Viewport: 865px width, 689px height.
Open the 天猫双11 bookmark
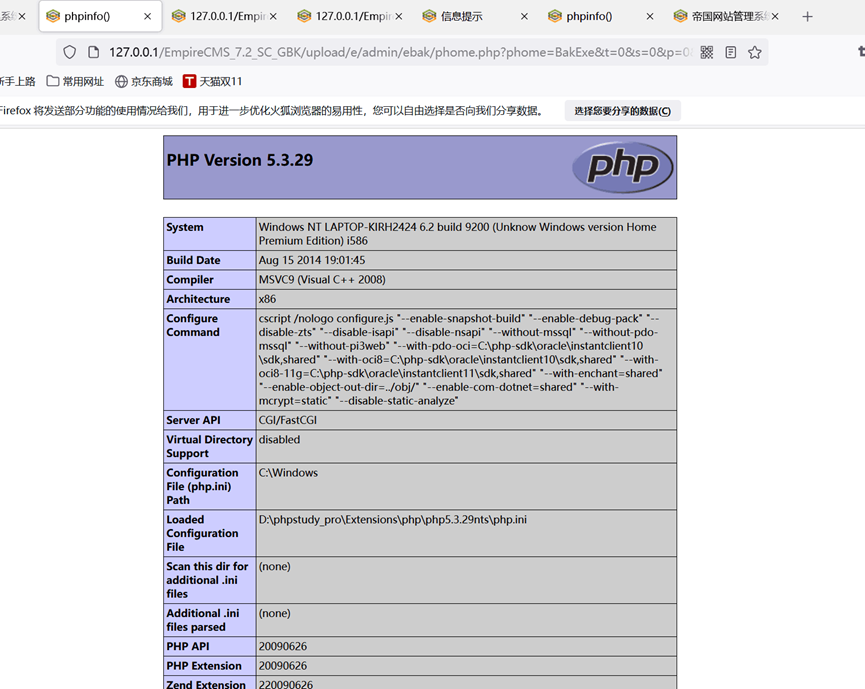click(212, 82)
